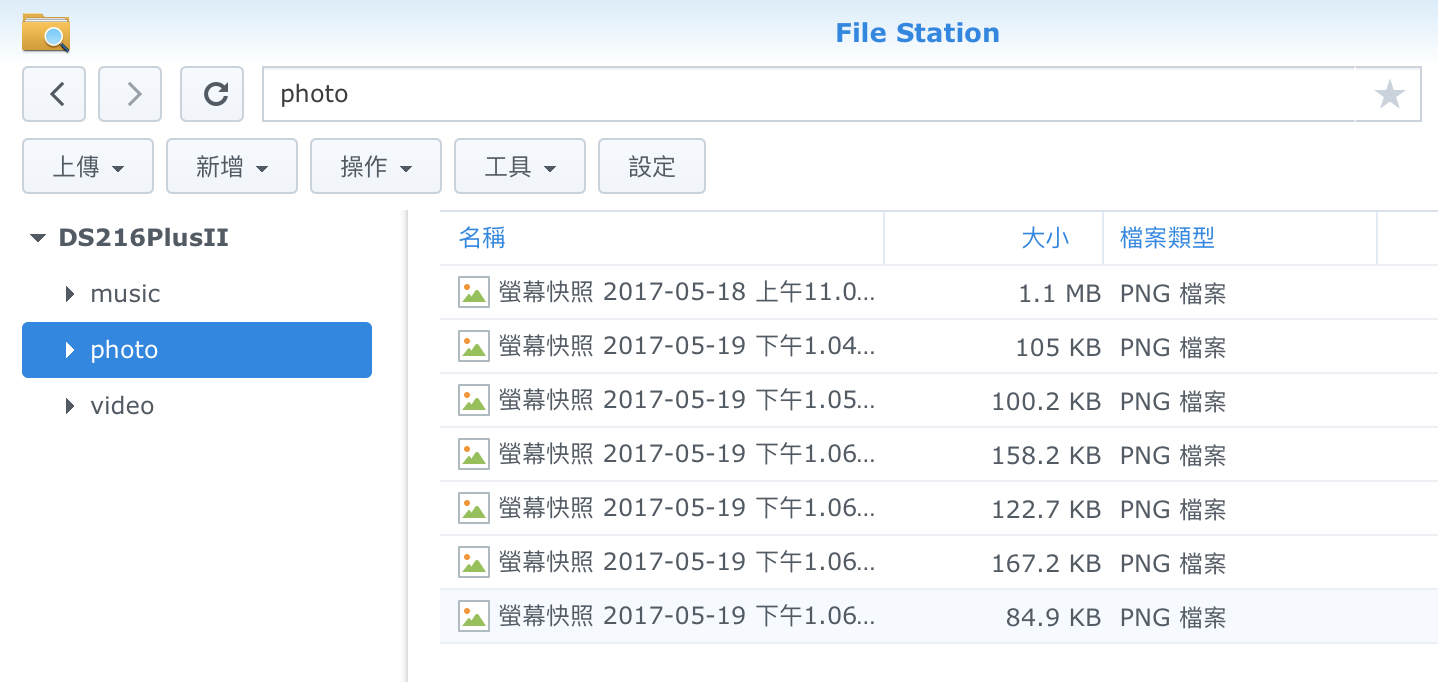Open the 新增 create dropdown
This screenshot has height=682, width=1438.
[x=232, y=166]
